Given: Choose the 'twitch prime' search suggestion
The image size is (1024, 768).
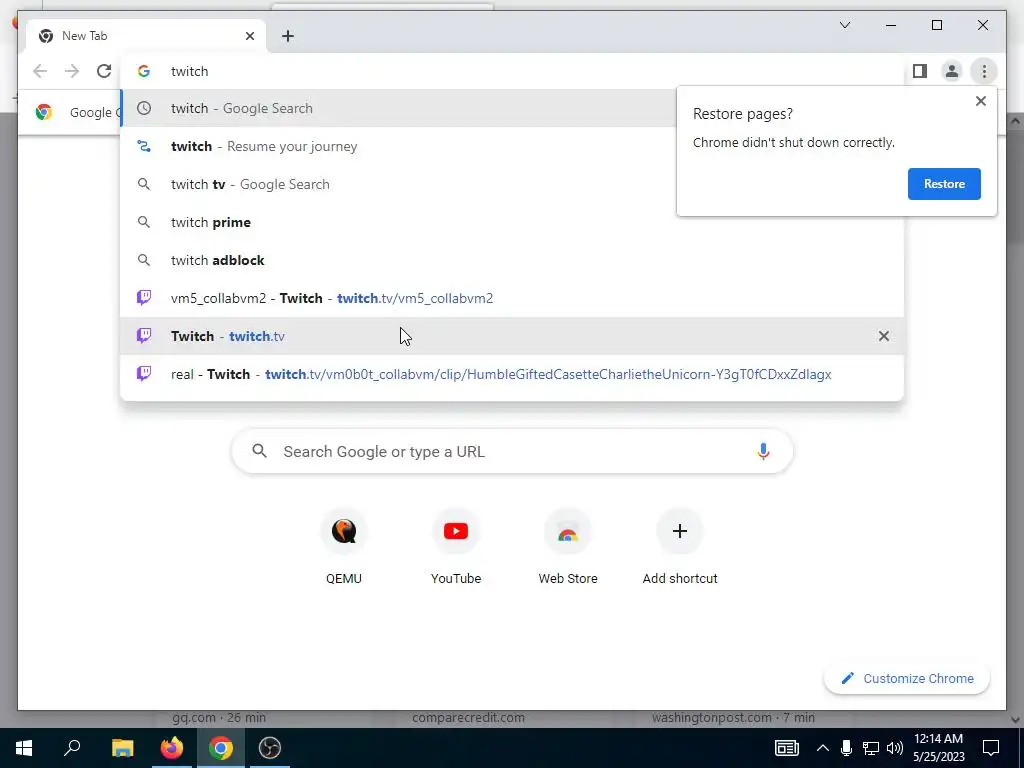Looking at the screenshot, I should coord(512,222).
